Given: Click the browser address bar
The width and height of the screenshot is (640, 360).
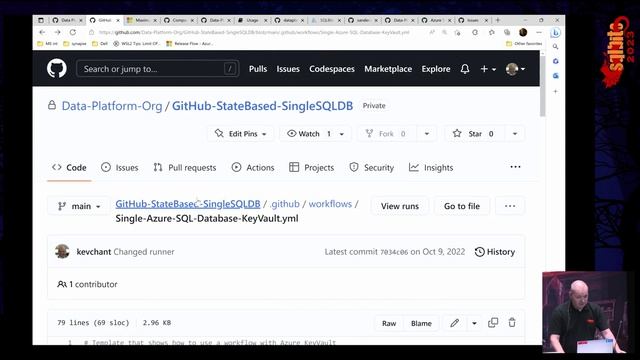Looking at the screenshot, I should (253, 32).
